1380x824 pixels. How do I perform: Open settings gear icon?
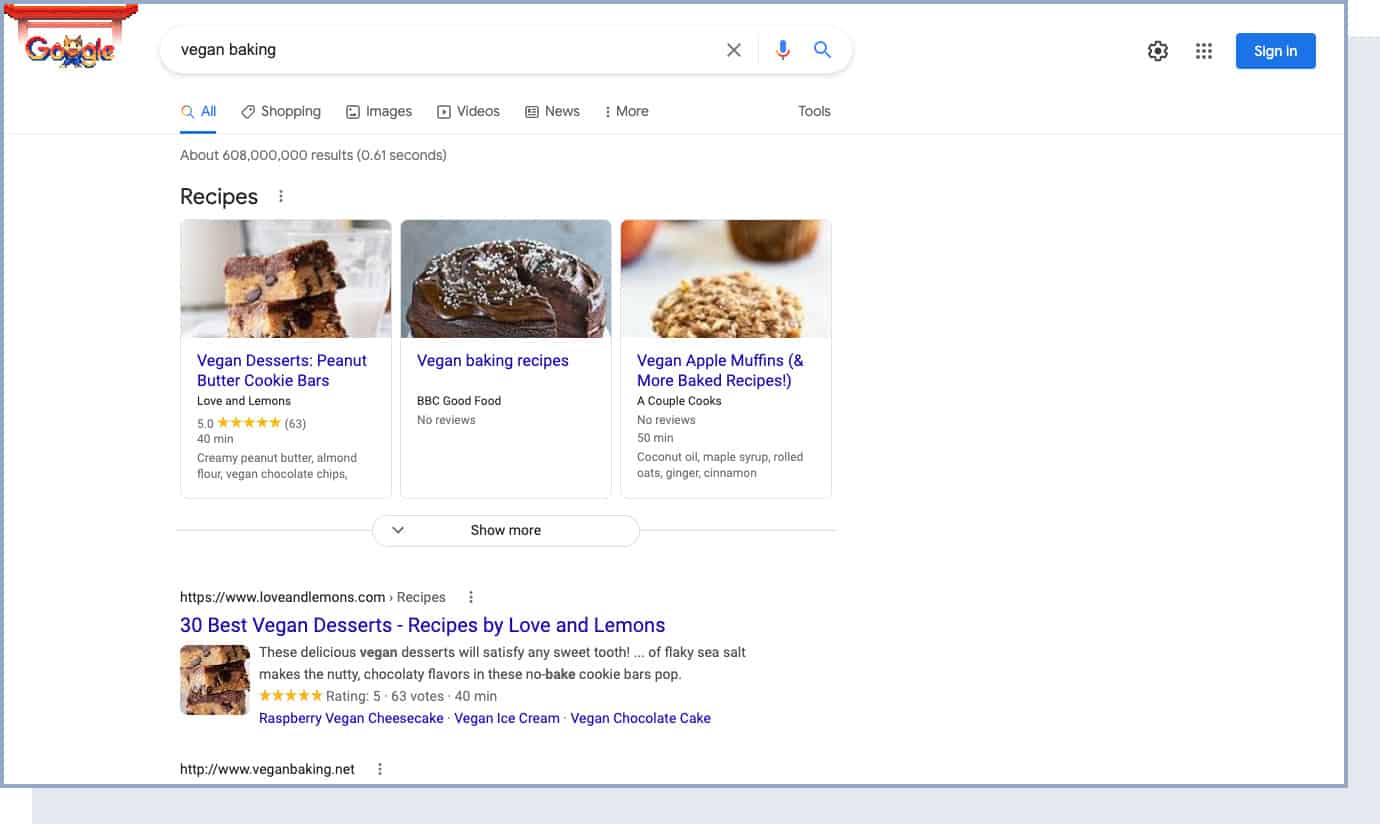[x=1158, y=51]
